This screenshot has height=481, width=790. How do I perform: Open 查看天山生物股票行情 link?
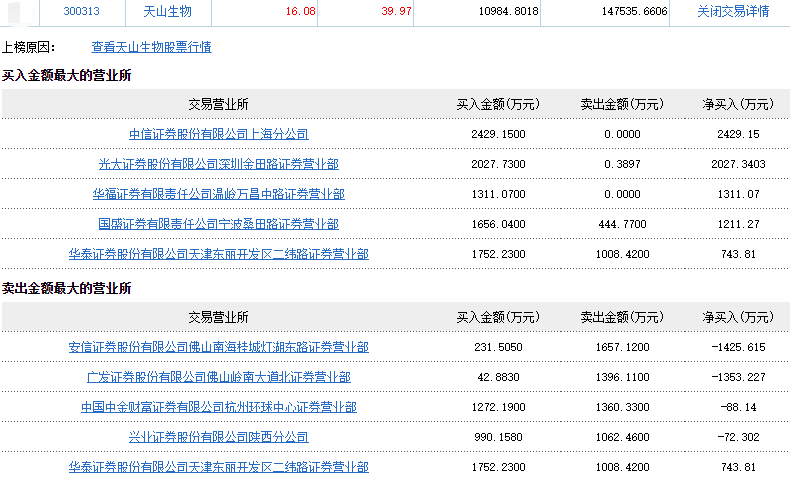pyautogui.click(x=151, y=47)
